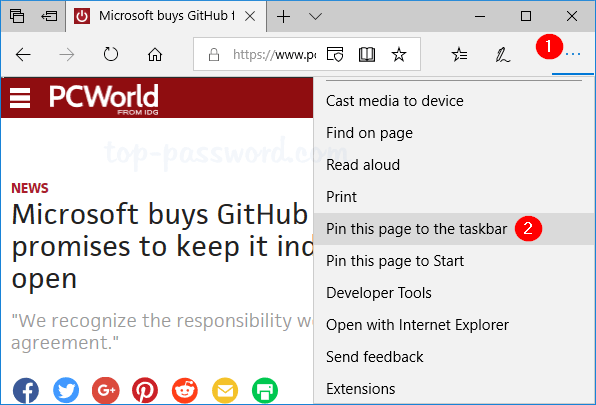Open PCWorld hamburger menu
Viewport: 596px width, 405px height.
[x=20, y=98]
